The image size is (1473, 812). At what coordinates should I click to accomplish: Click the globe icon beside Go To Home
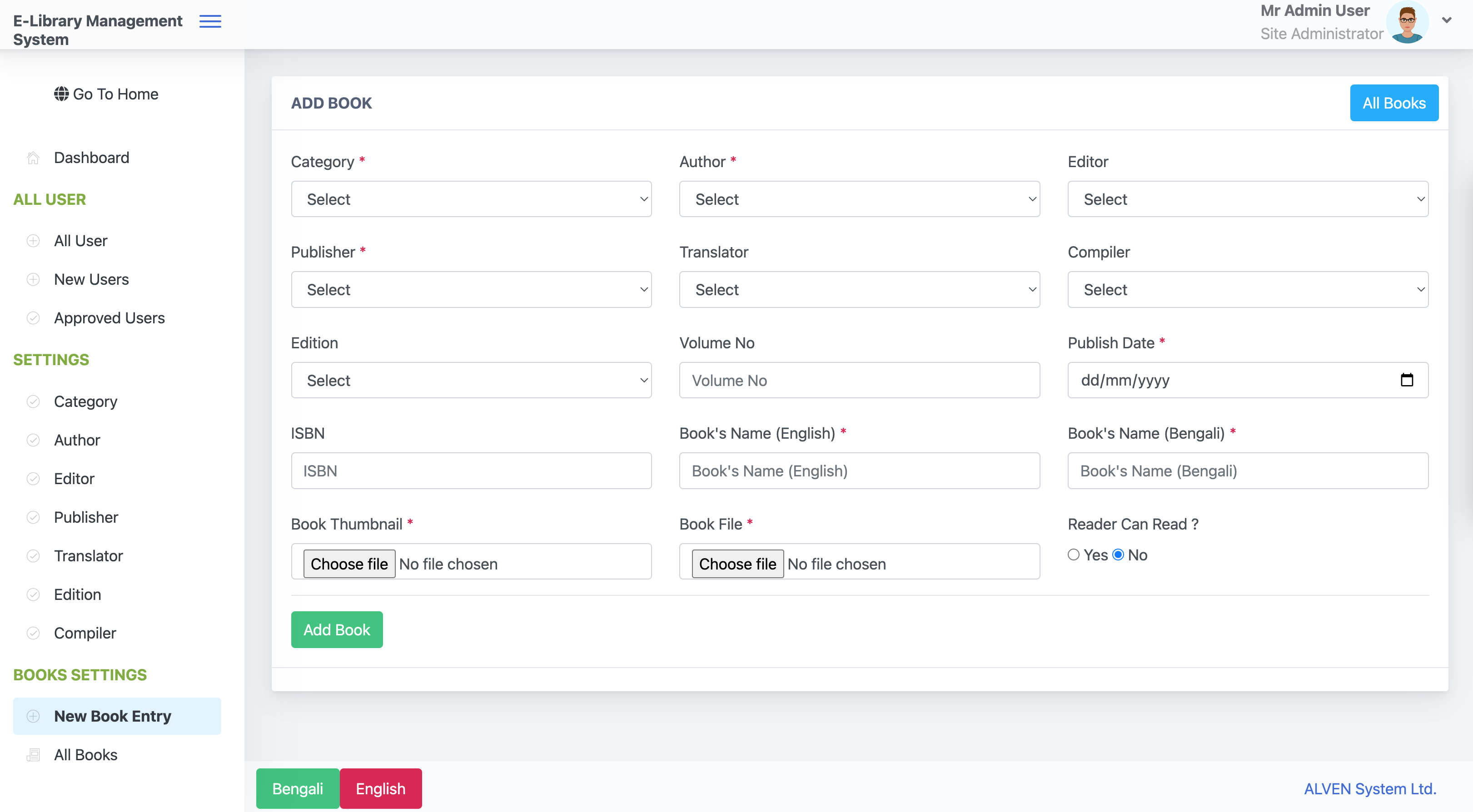click(61, 94)
